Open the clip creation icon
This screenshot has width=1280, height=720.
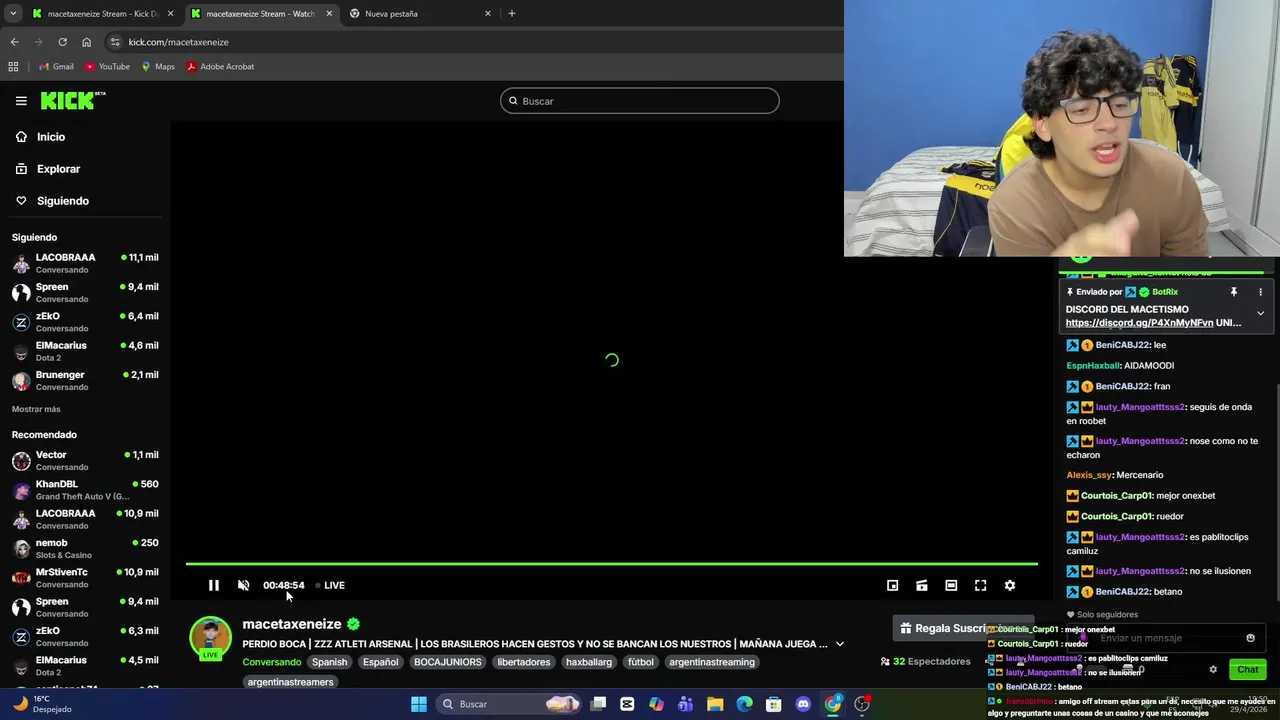point(922,585)
